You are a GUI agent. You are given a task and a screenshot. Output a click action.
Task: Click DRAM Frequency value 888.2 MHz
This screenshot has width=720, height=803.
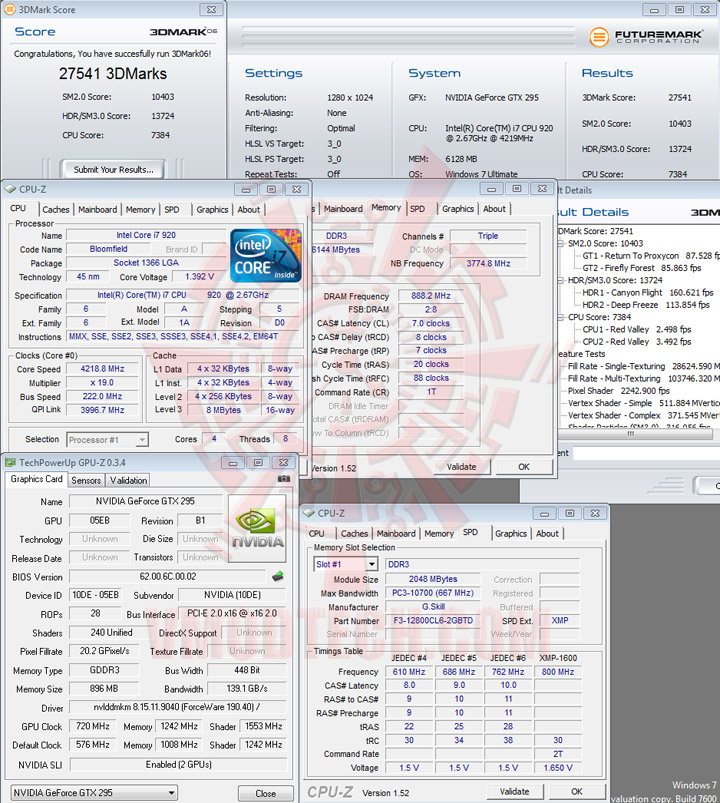pos(431,296)
